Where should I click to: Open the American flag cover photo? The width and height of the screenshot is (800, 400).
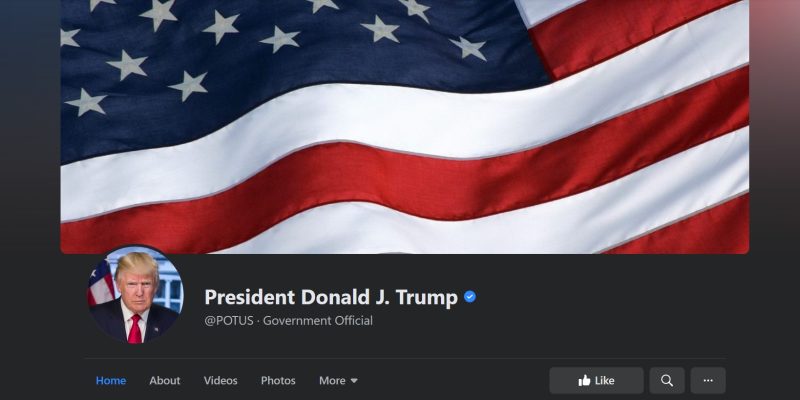coord(405,126)
